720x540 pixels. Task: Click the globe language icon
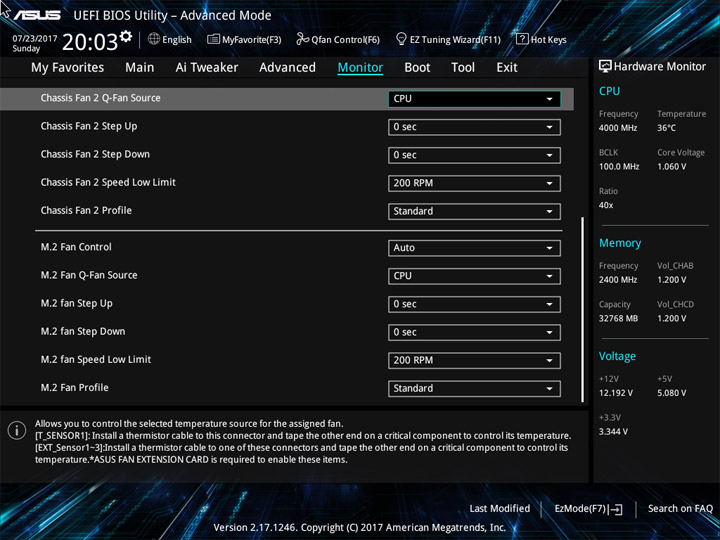pos(154,39)
